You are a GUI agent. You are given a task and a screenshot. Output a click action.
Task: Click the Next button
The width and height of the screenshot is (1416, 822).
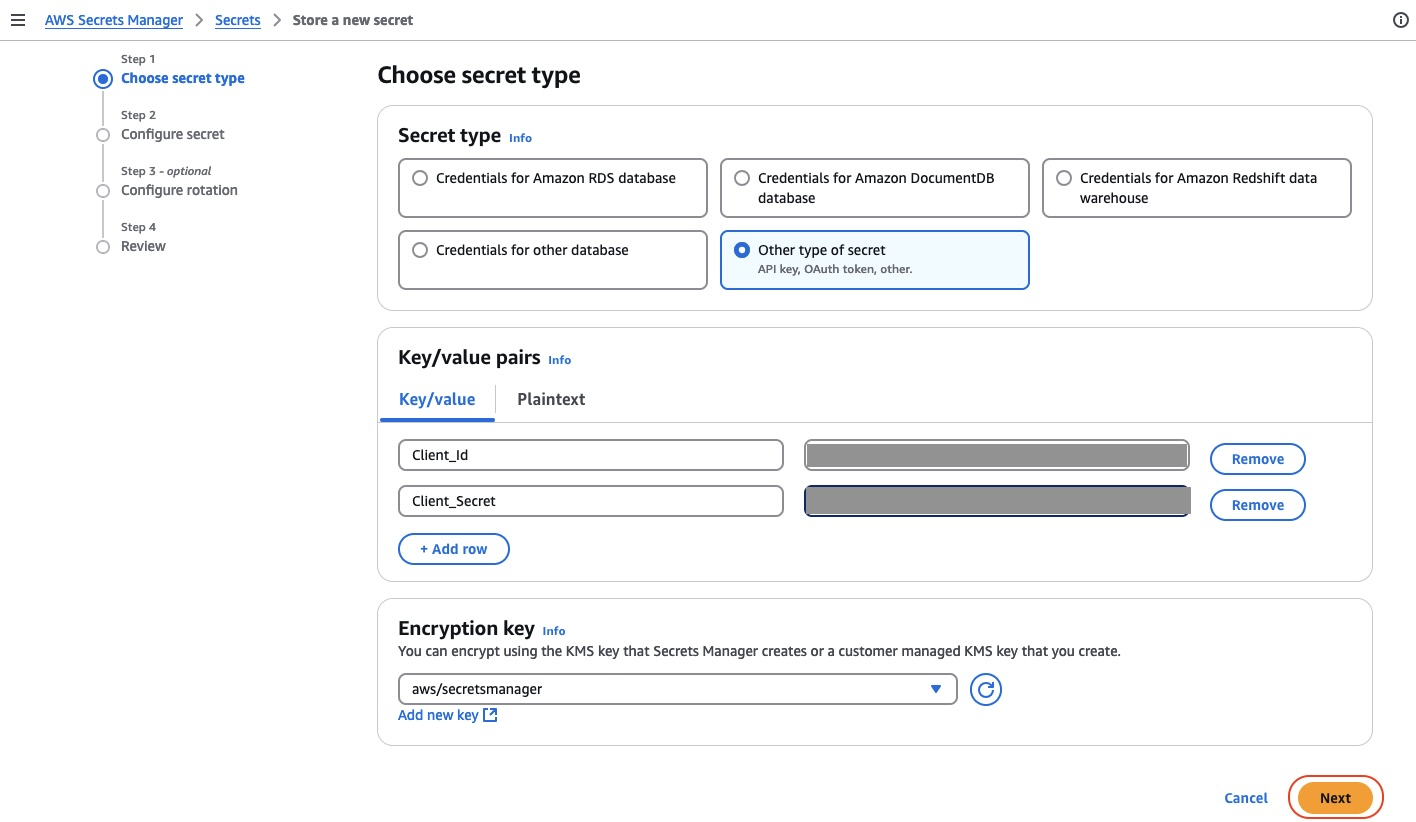pos(1335,797)
